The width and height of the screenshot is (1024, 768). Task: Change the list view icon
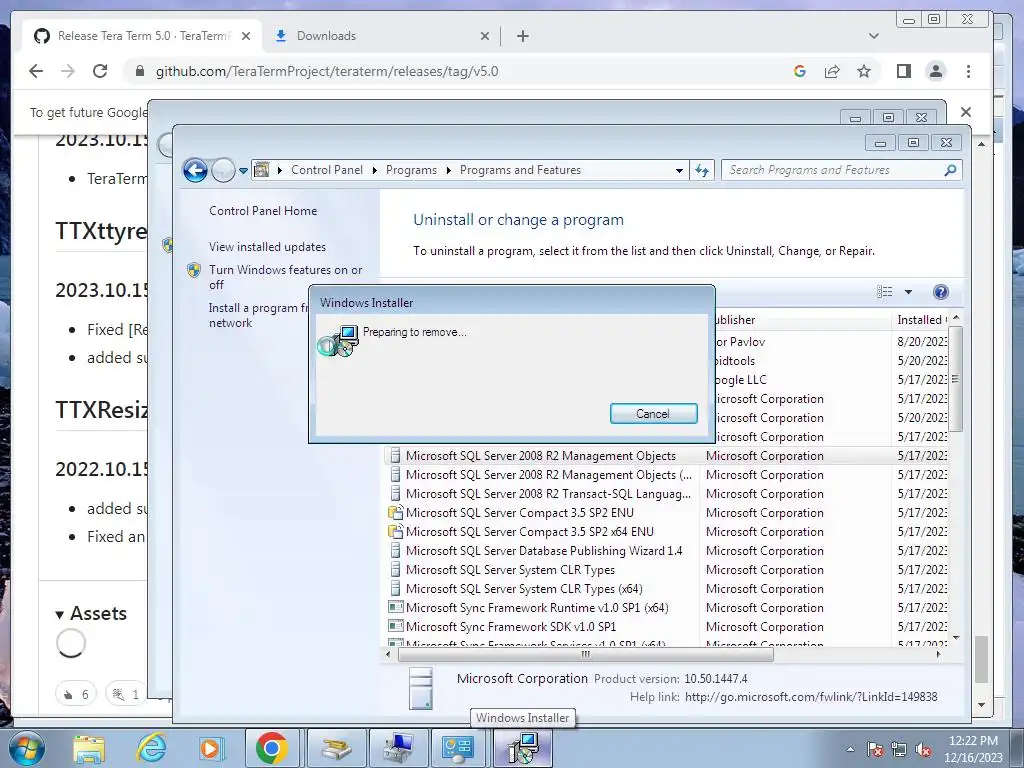click(884, 292)
